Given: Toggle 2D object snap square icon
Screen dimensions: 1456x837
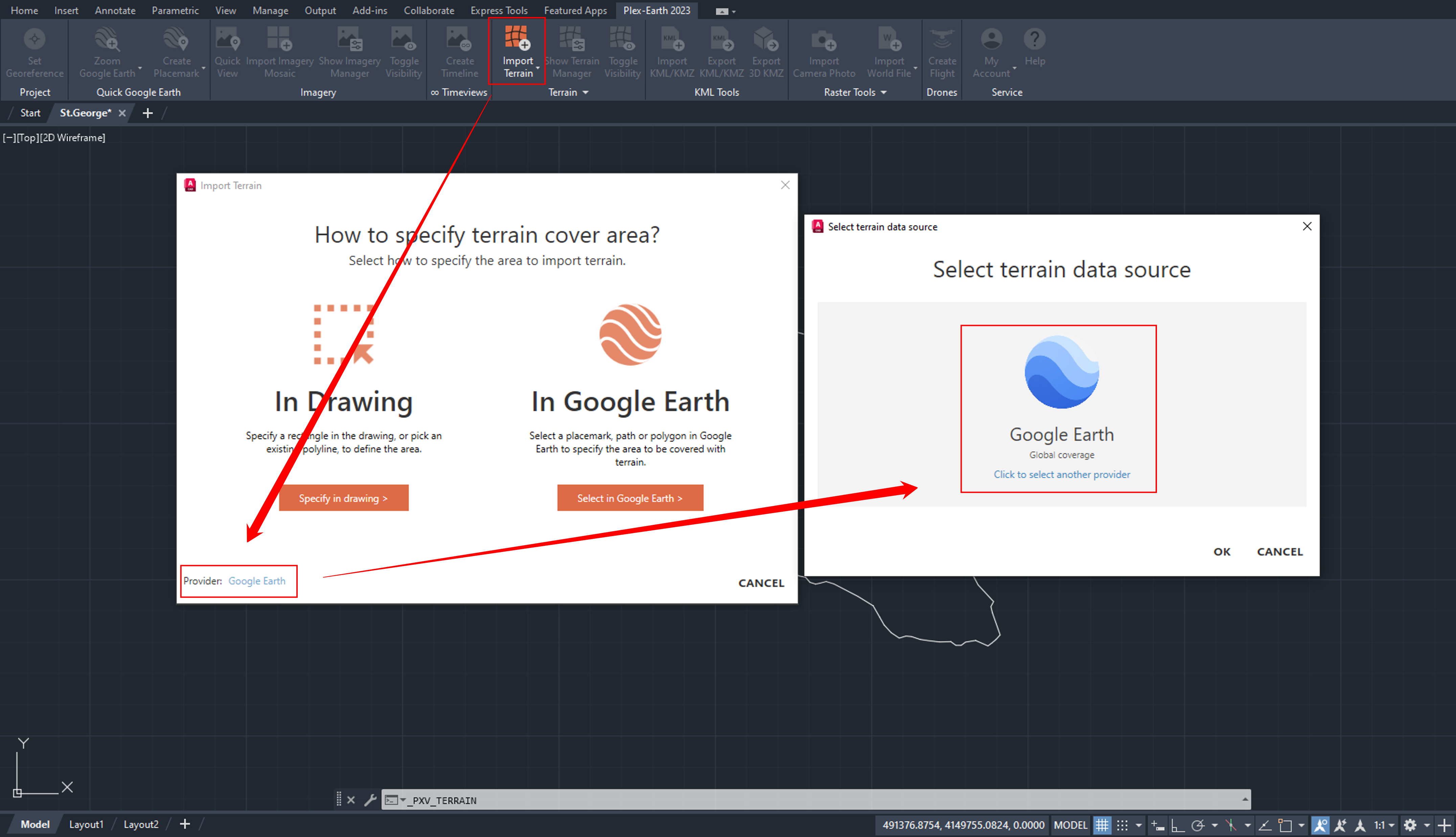Looking at the screenshot, I should 1284,825.
